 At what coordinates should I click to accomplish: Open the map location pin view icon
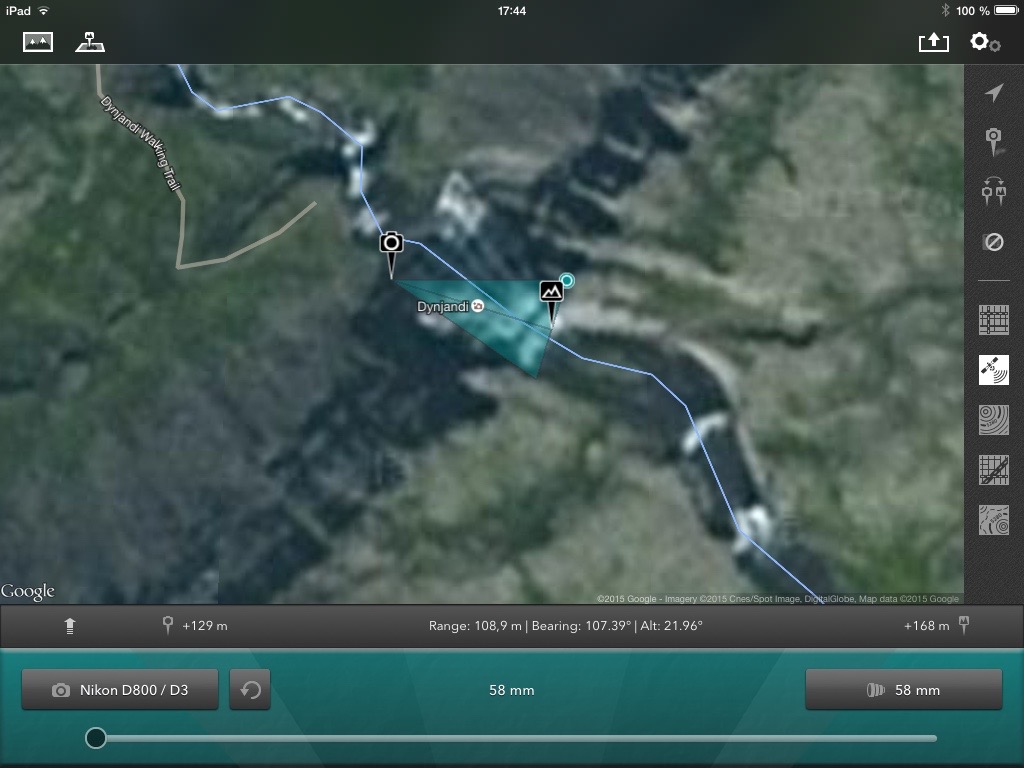(x=90, y=42)
